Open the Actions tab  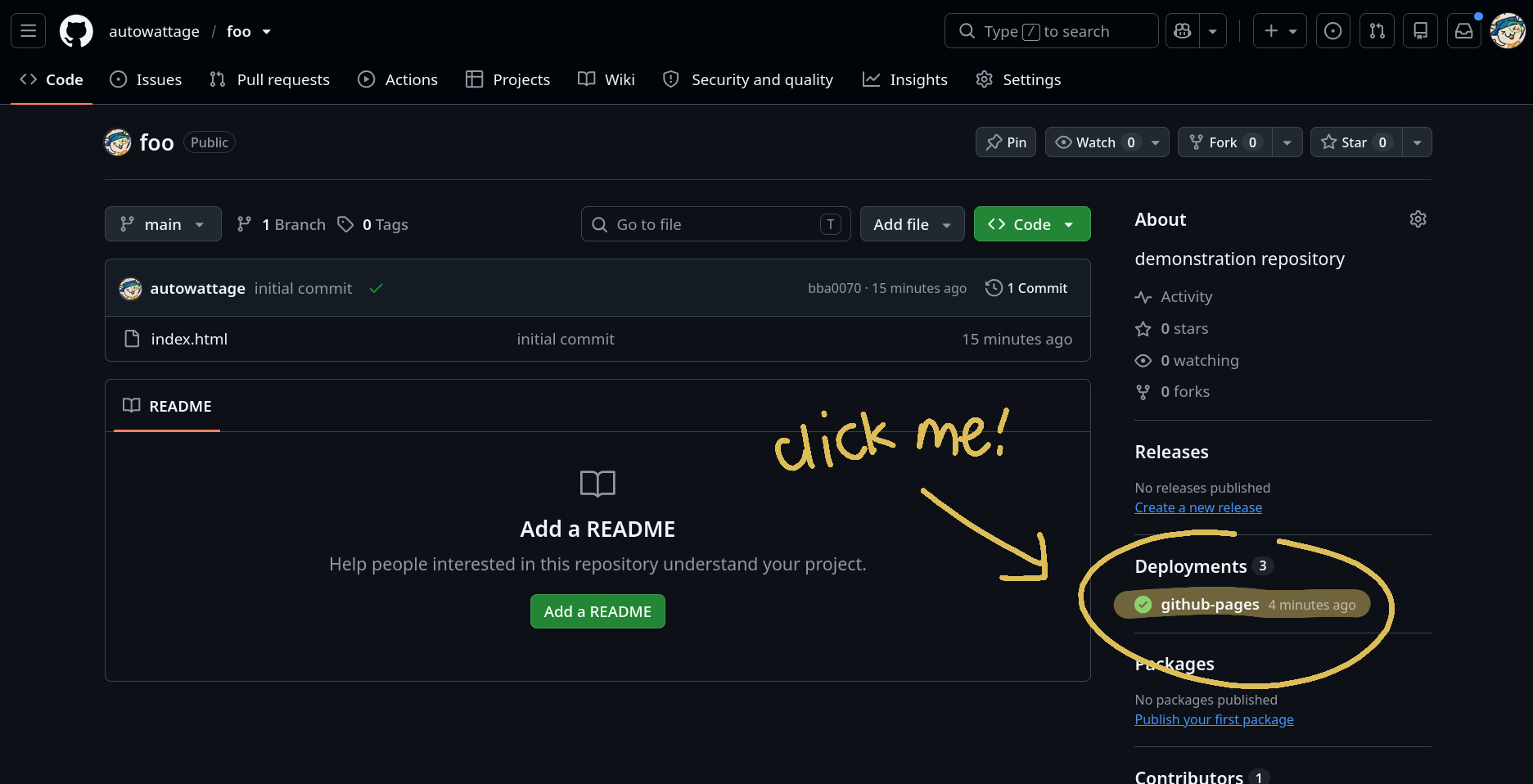[x=398, y=79]
